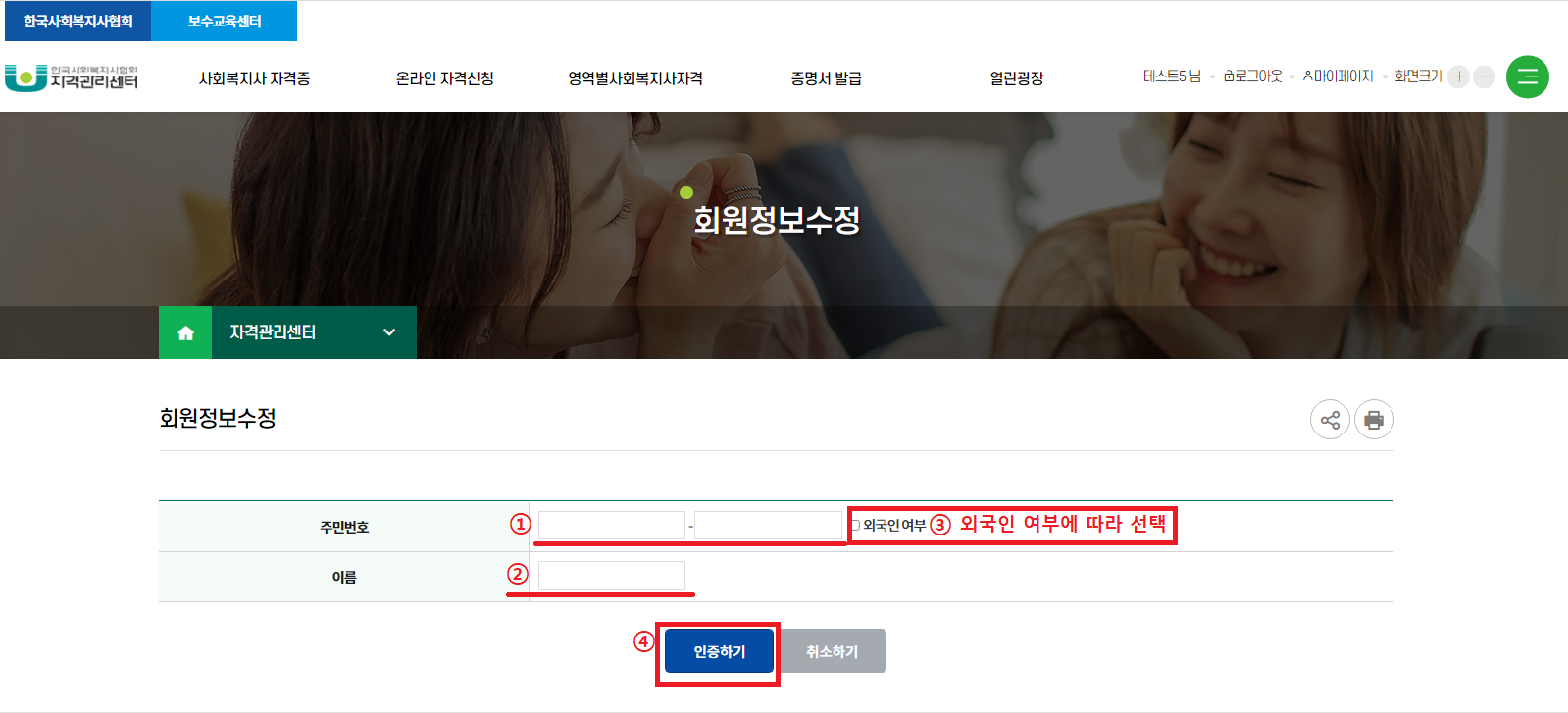
Task: Open the 온라인 자격신청 menu
Action: coord(444,78)
